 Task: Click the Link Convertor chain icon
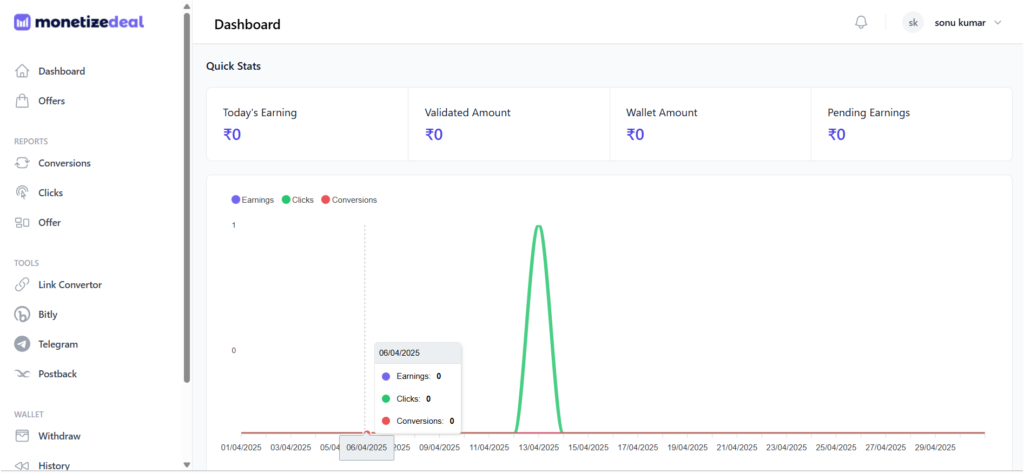pos(22,285)
